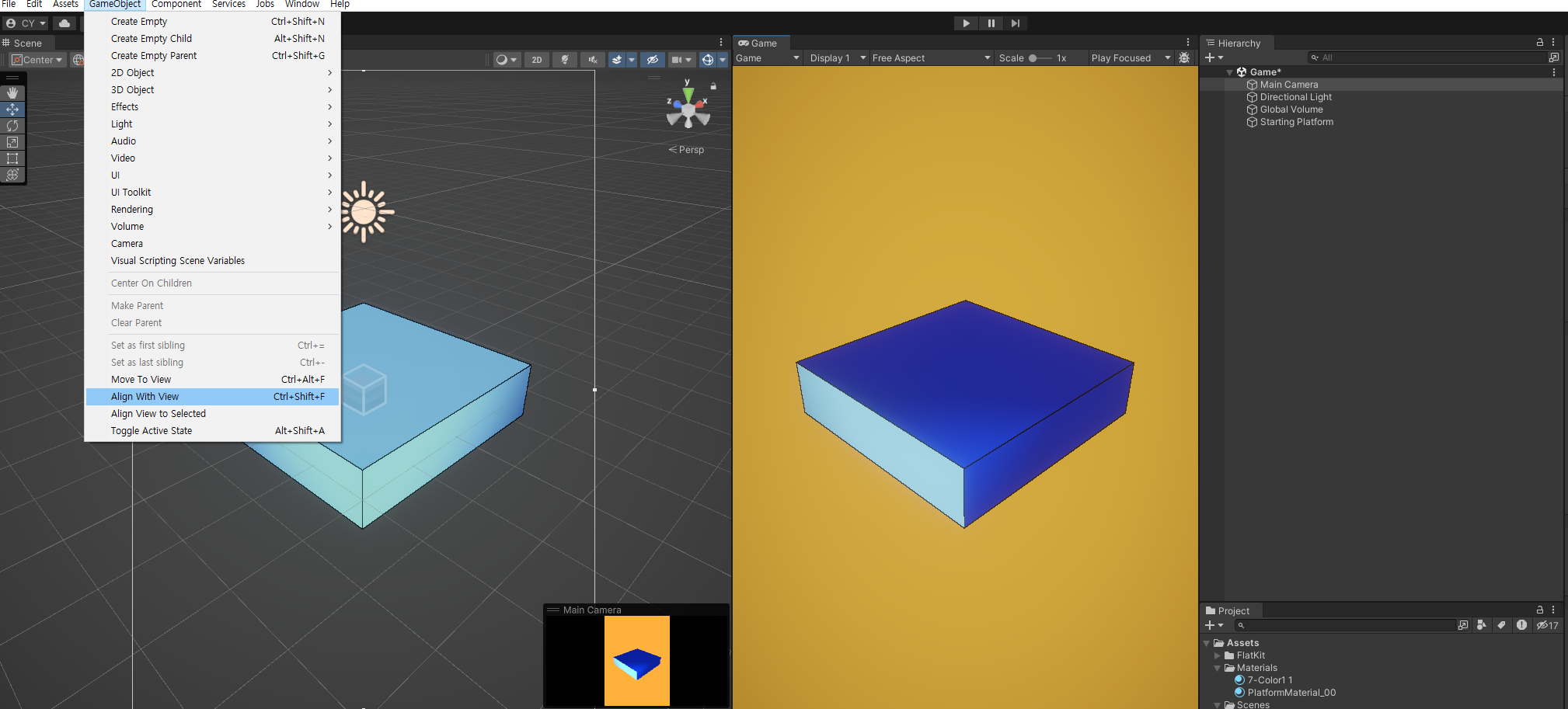Toggle Game view gizmos bug icon
The width and height of the screenshot is (1568, 709).
[x=1184, y=58]
